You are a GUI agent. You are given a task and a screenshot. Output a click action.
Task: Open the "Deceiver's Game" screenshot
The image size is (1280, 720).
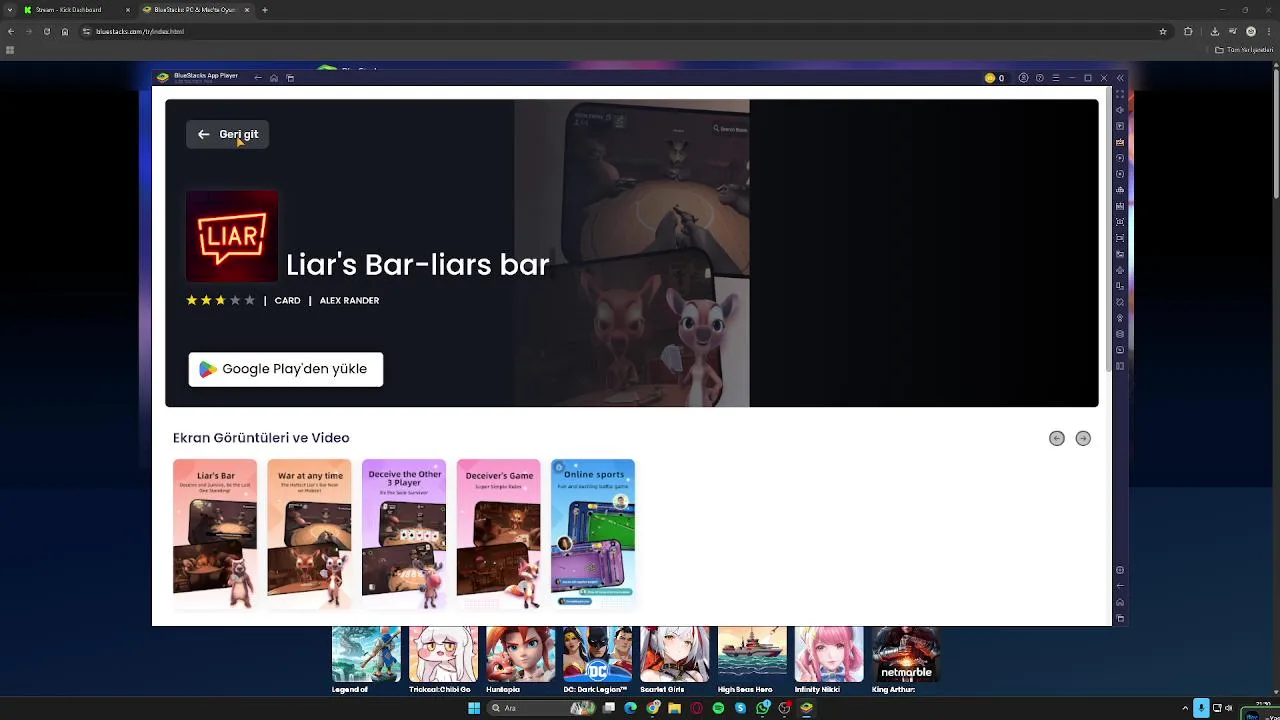point(499,534)
